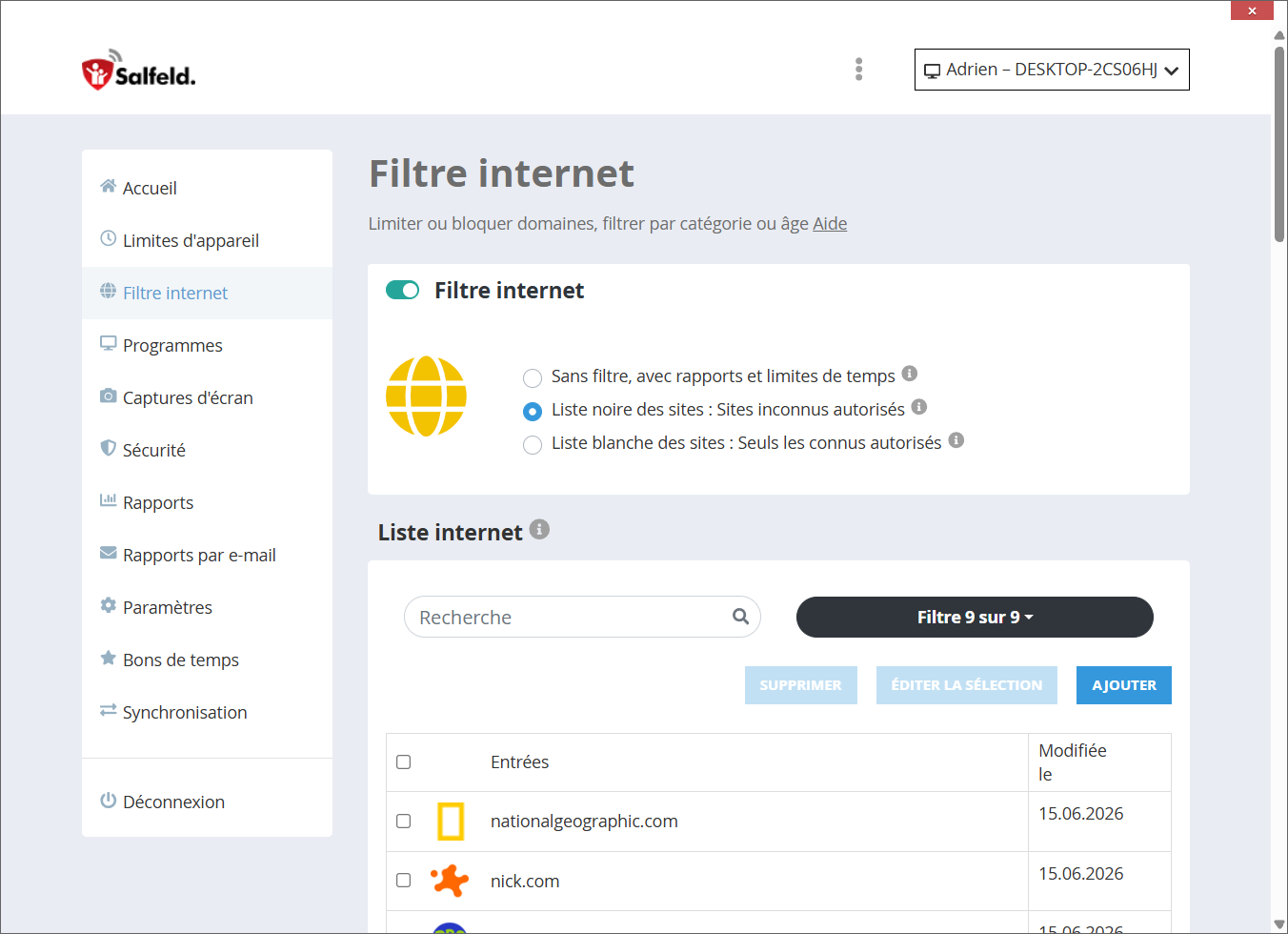
Task: Click the chart icon beside Rapports
Action: 109,500
